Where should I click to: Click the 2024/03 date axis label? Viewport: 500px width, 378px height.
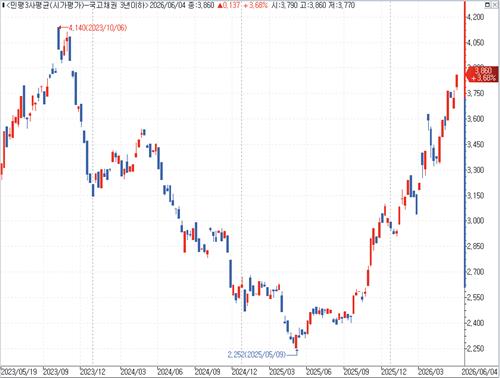[x=133, y=371]
